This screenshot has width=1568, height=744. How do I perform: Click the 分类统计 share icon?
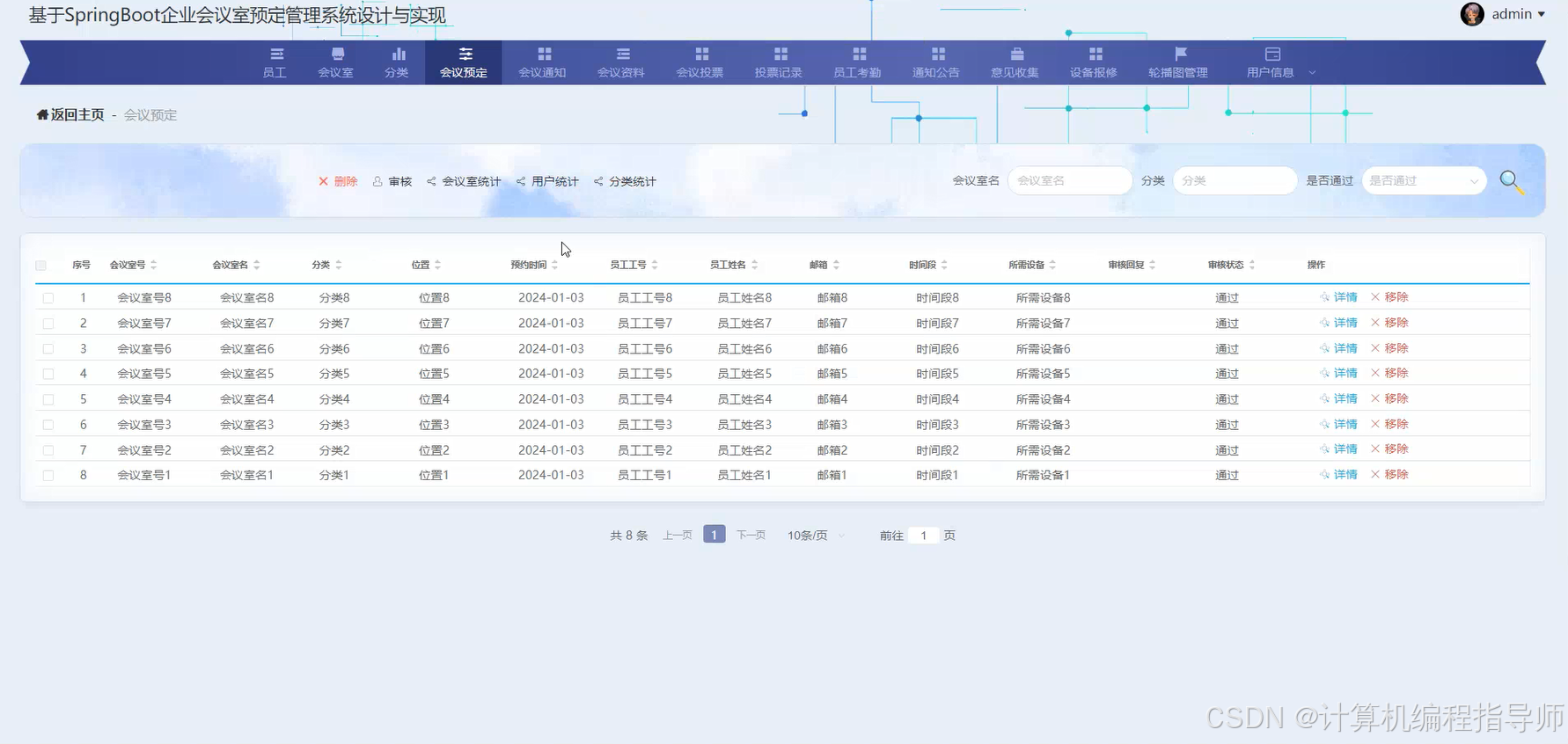pos(598,181)
